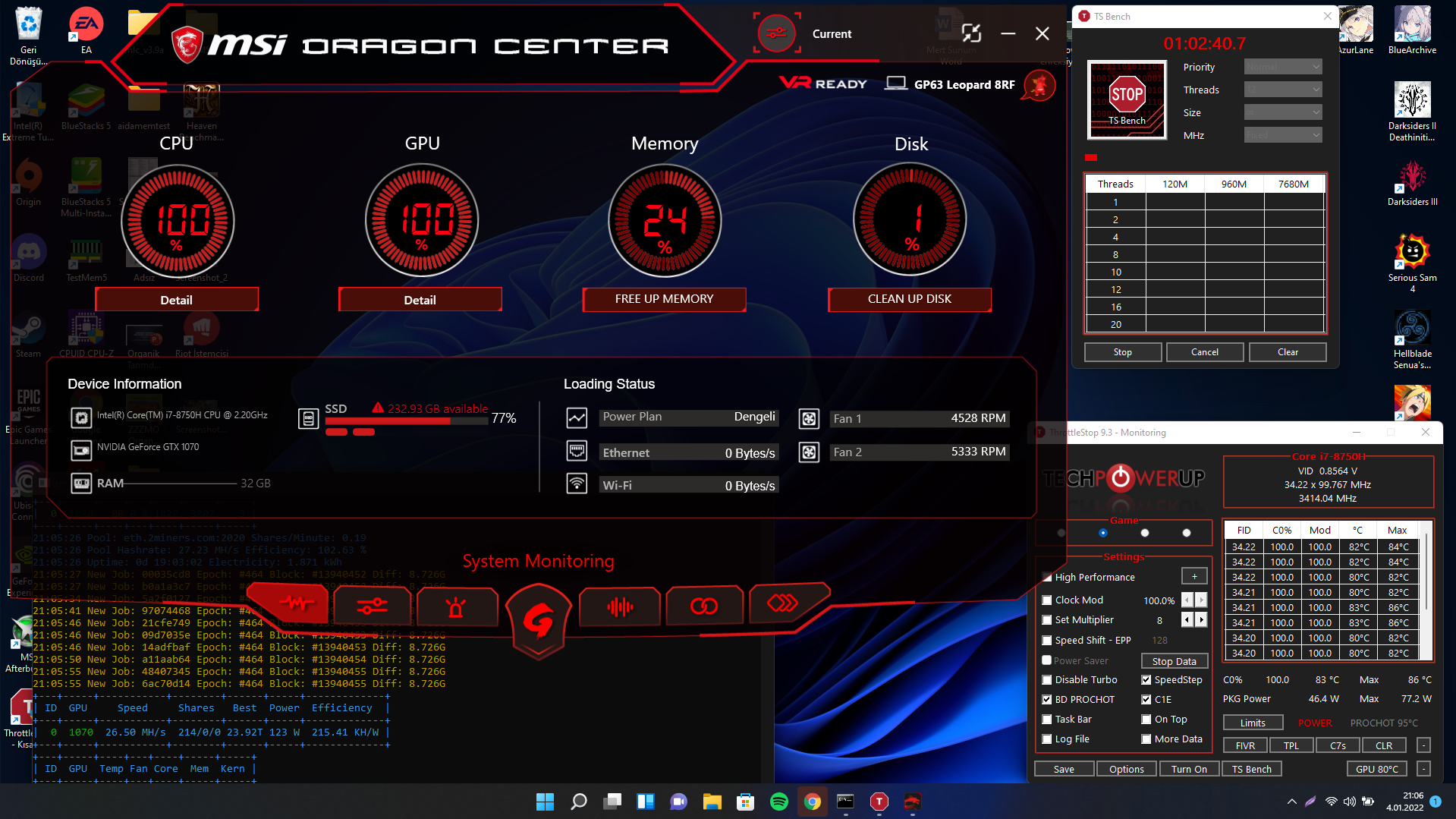
Task: Click the Fan 2 icon
Action: pyautogui.click(x=809, y=452)
